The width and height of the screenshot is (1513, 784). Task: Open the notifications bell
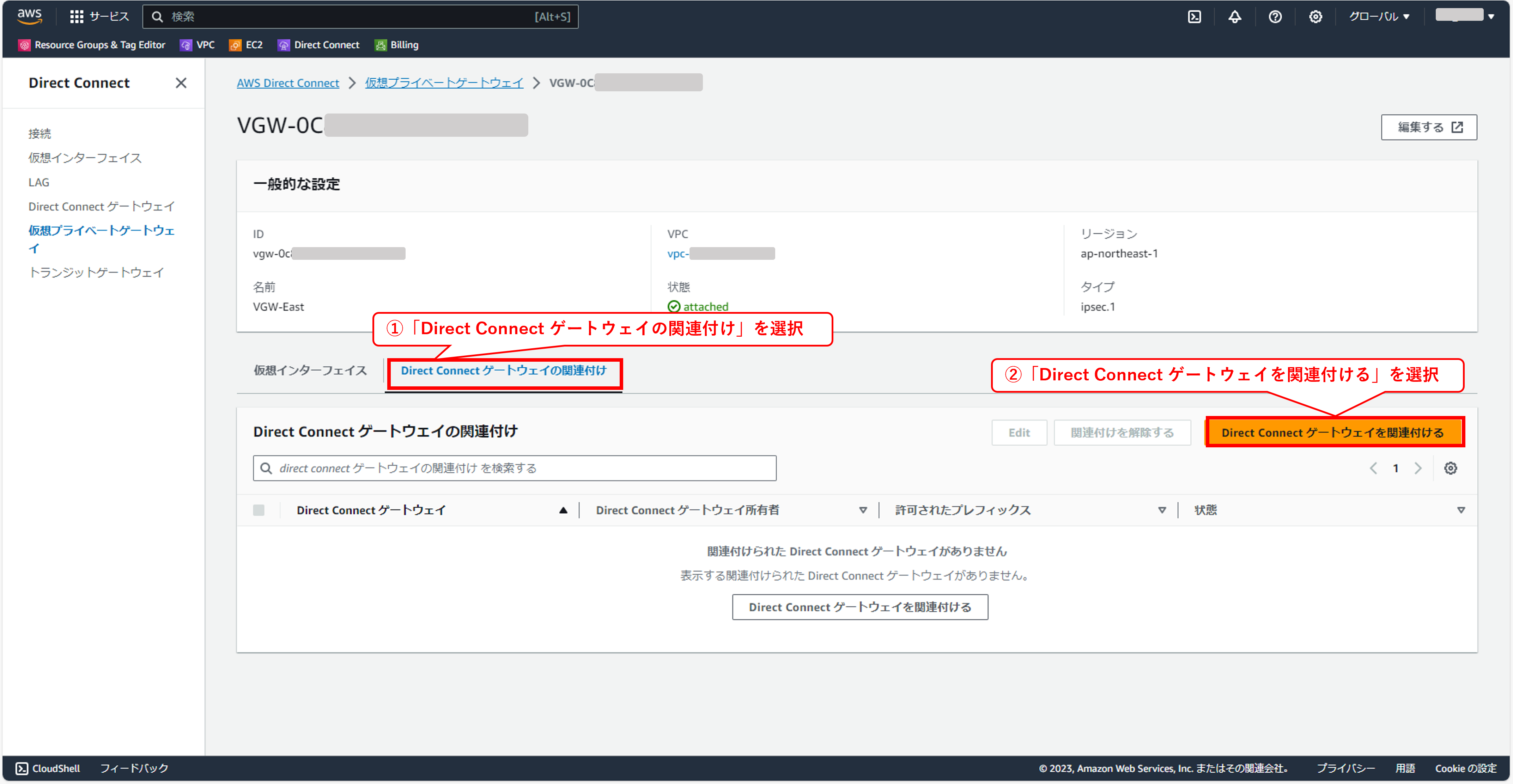[x=1235, y=16]
